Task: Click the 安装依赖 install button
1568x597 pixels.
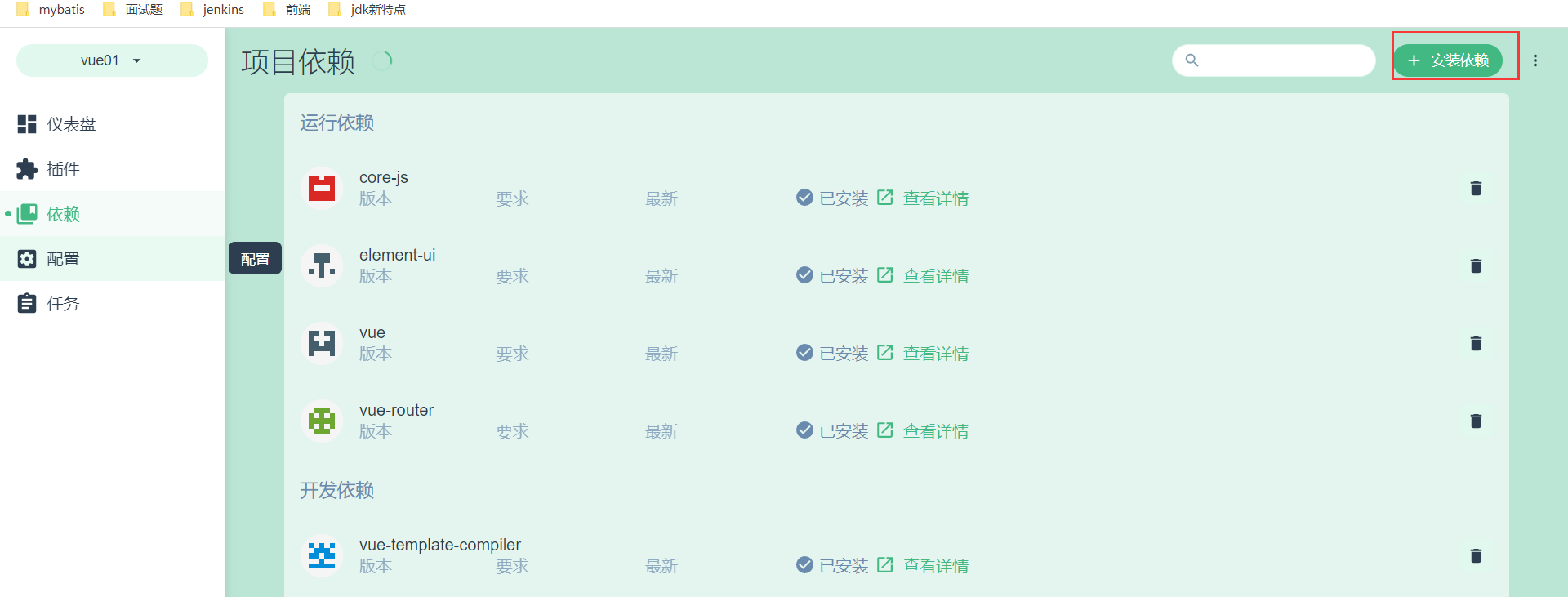Action: (x=1448, y=60)
